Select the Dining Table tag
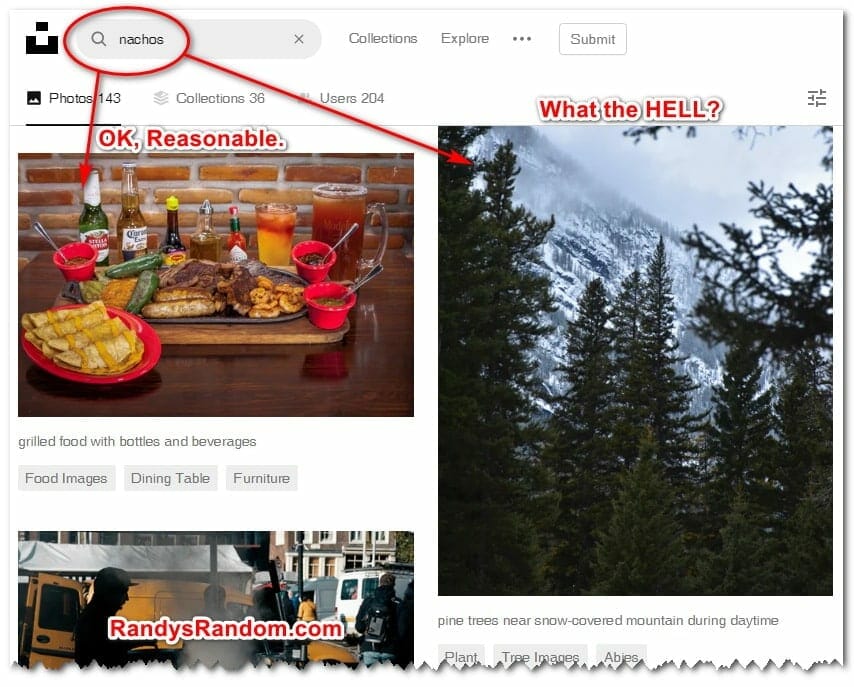The height and width of the screenshot is (687, 854). click(170, 478)
